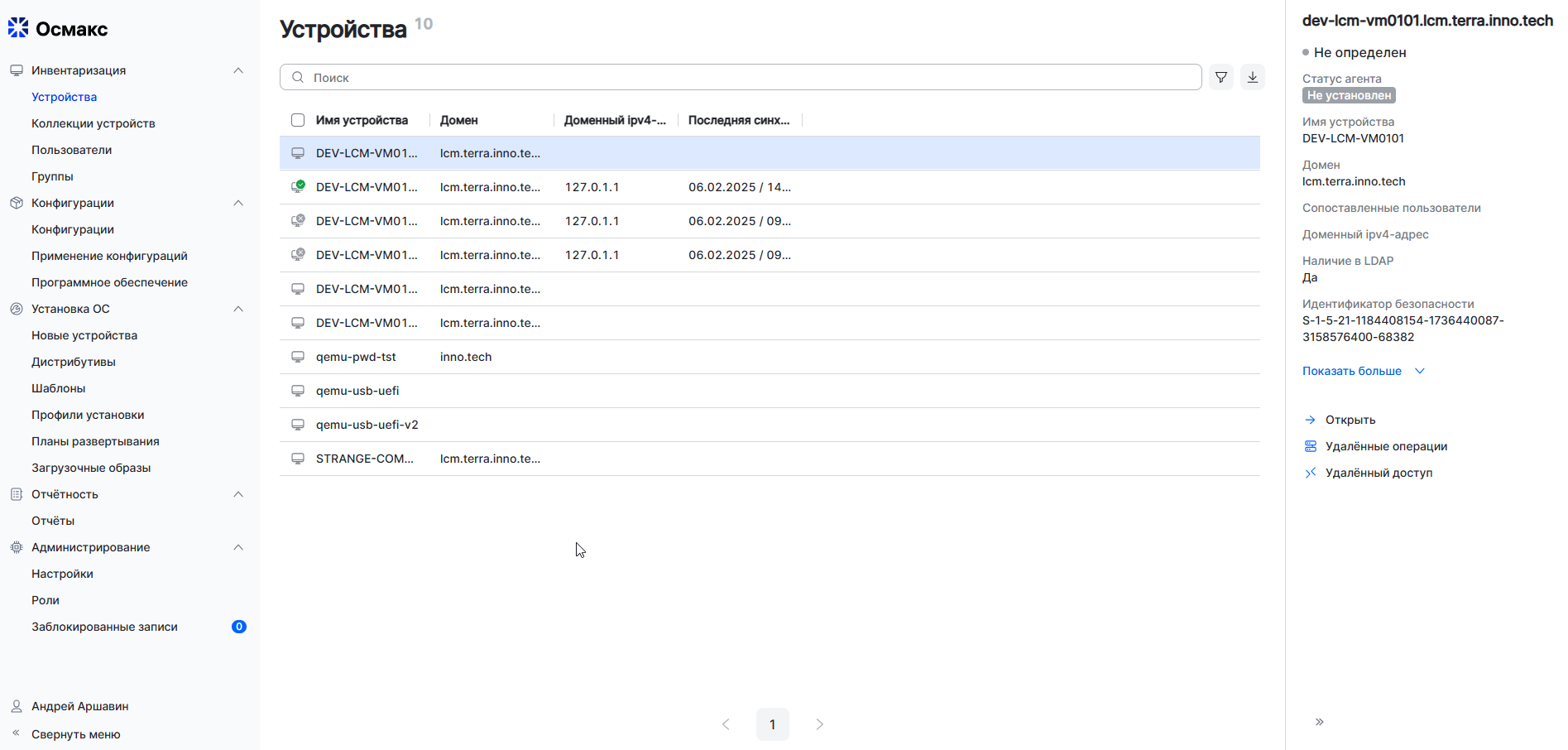Click the export/download icon next to filter
The image size is (1568, 750).
[x=1253, y=76]
